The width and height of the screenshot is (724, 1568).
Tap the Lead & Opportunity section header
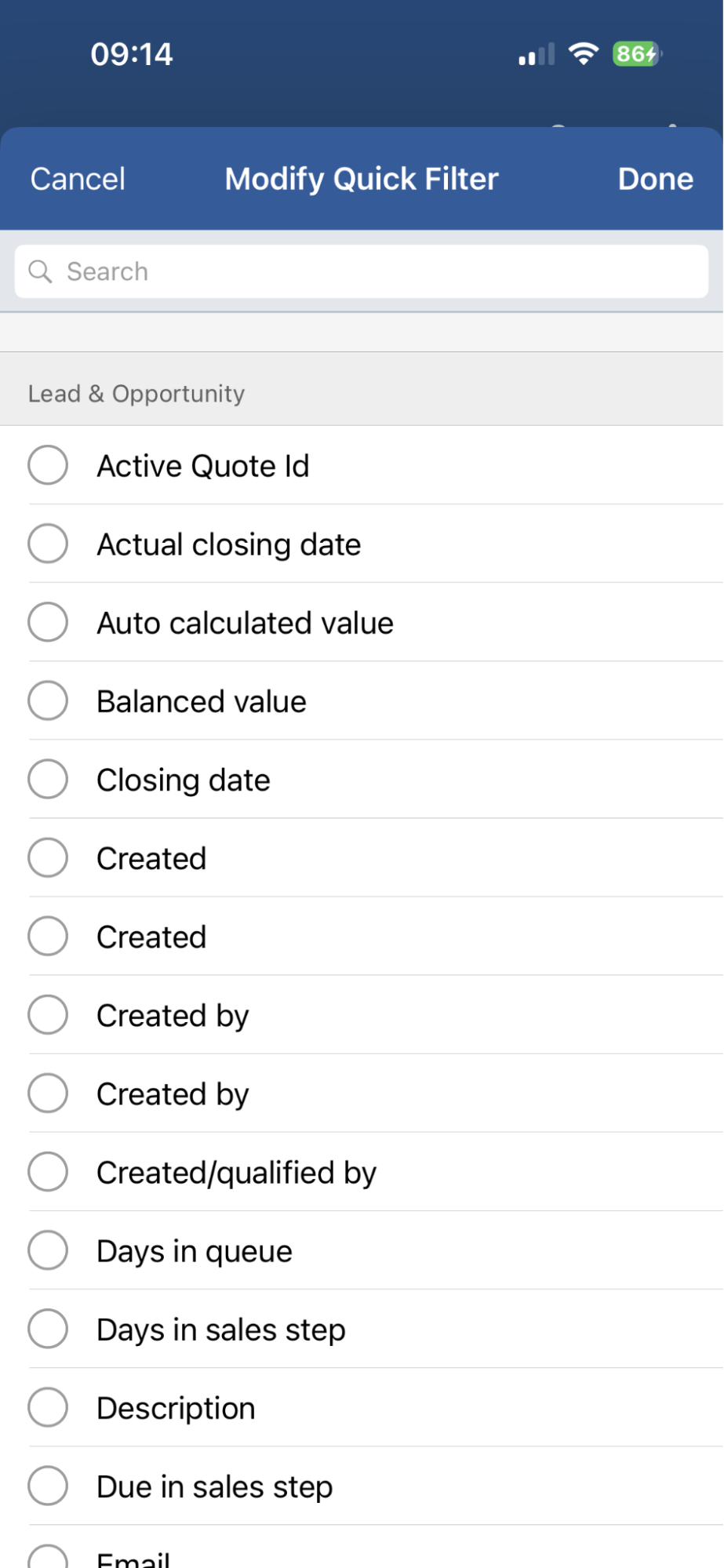coord(136,393)
